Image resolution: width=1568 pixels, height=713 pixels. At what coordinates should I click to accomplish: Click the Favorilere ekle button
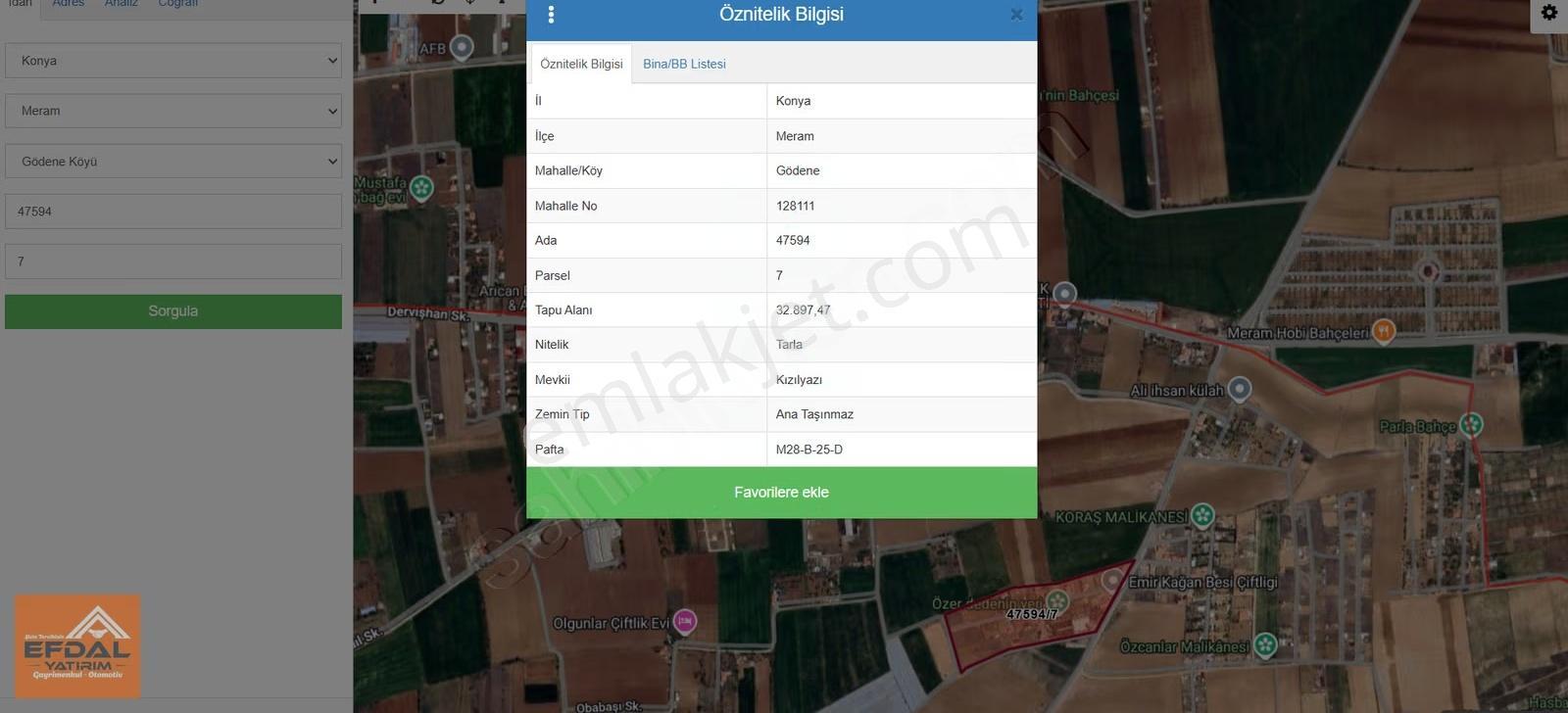782,493
